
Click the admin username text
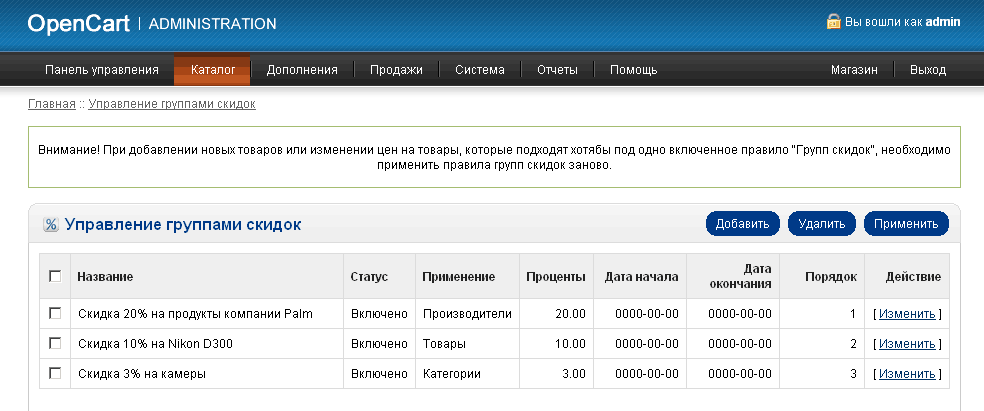pos(943,22)
